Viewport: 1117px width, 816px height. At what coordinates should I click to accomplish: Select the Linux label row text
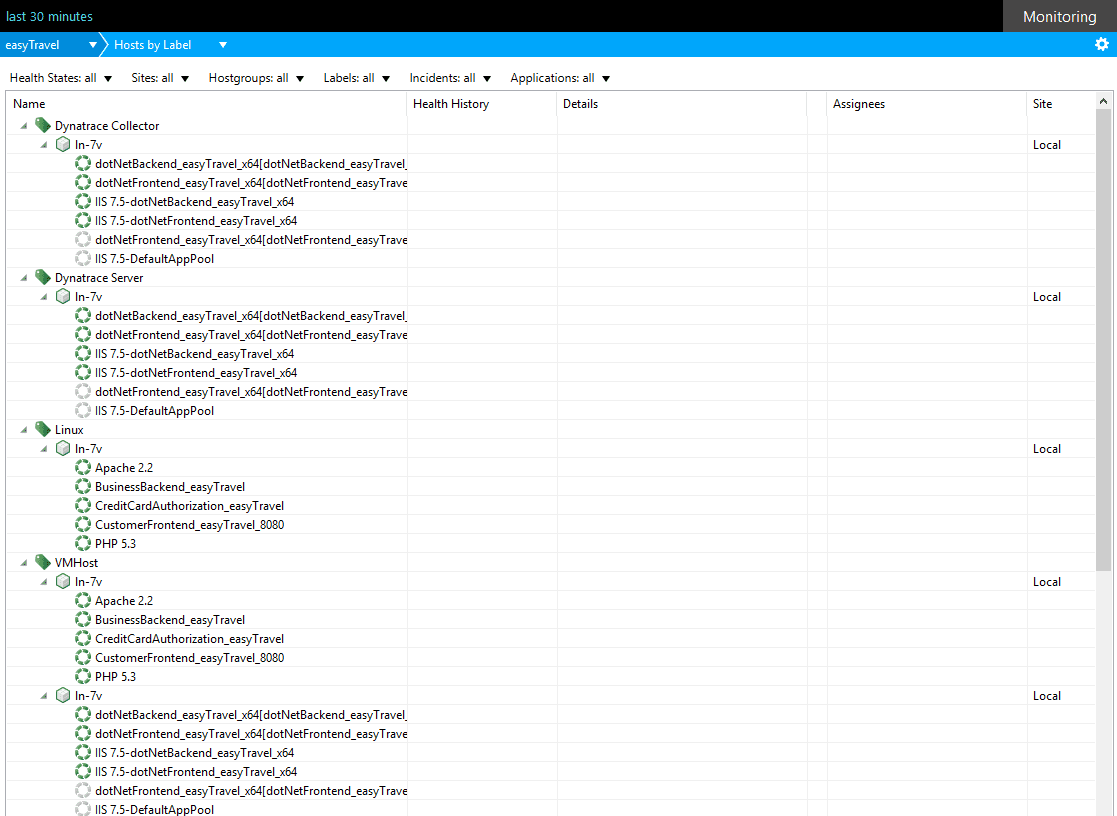[69, 429]
